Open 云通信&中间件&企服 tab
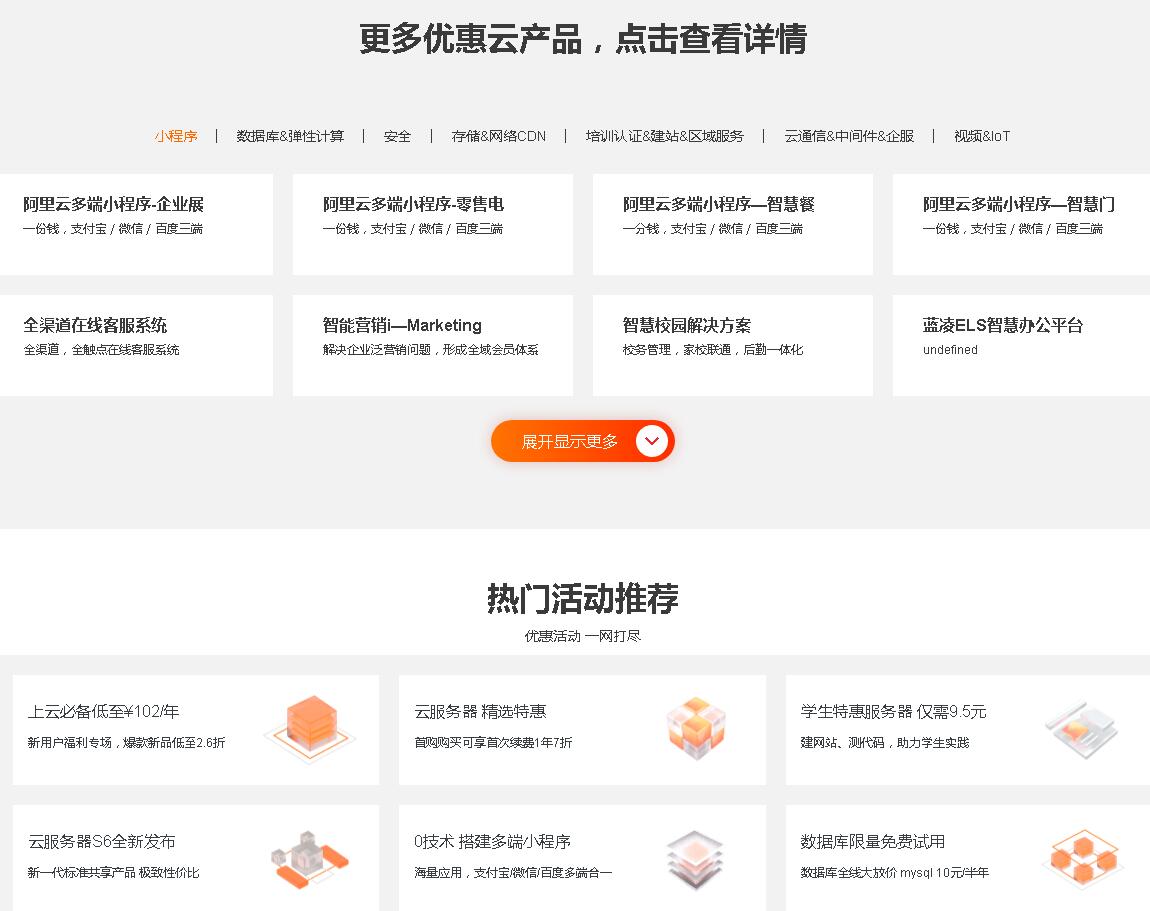This screenshot has width=1150, height=911. (849, 136)
